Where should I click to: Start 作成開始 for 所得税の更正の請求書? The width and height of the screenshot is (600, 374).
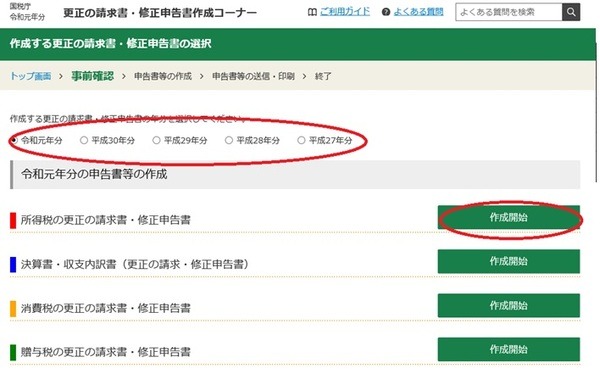tap(509, 217)
